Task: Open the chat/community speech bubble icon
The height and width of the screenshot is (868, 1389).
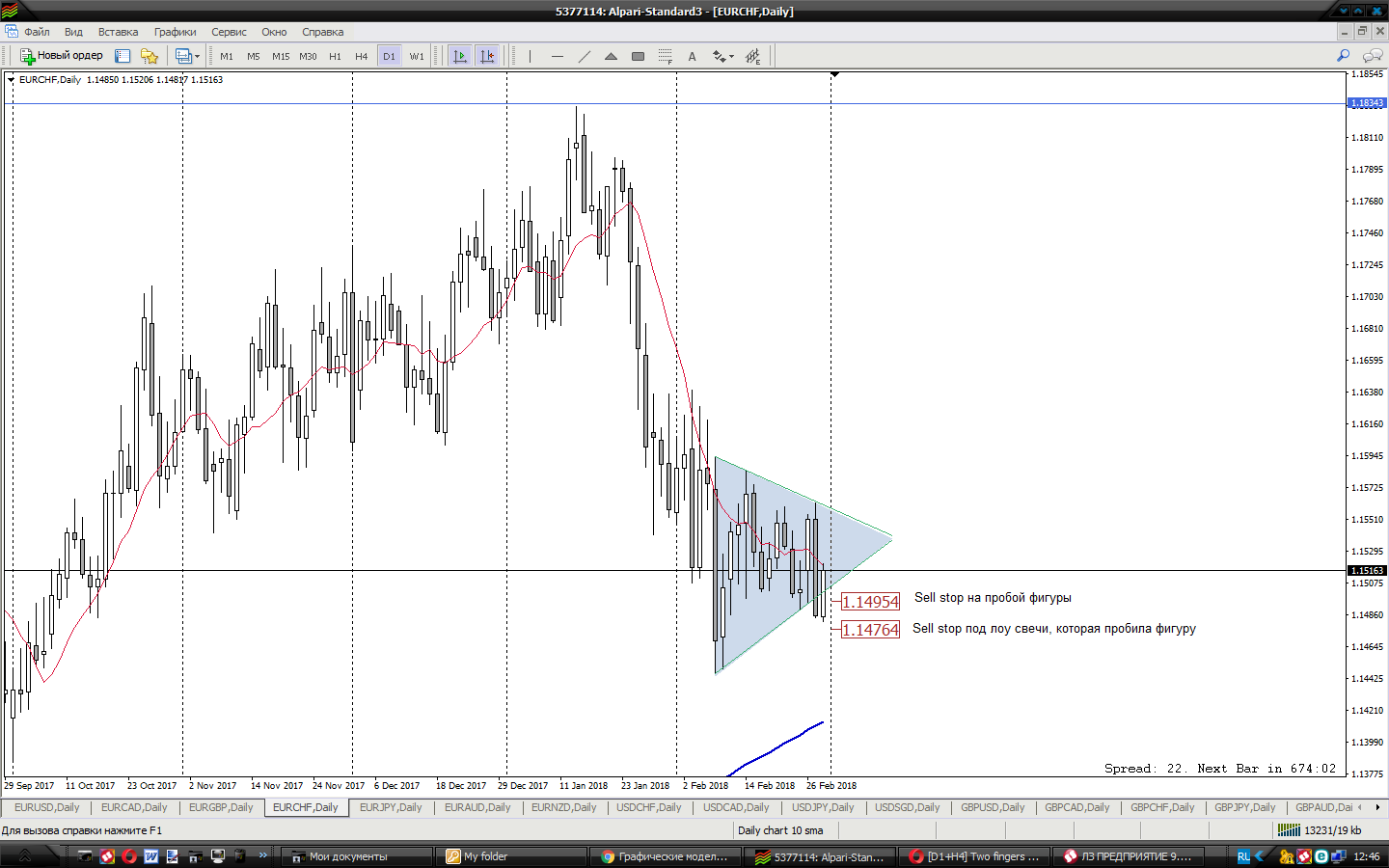Action: 1372,56
